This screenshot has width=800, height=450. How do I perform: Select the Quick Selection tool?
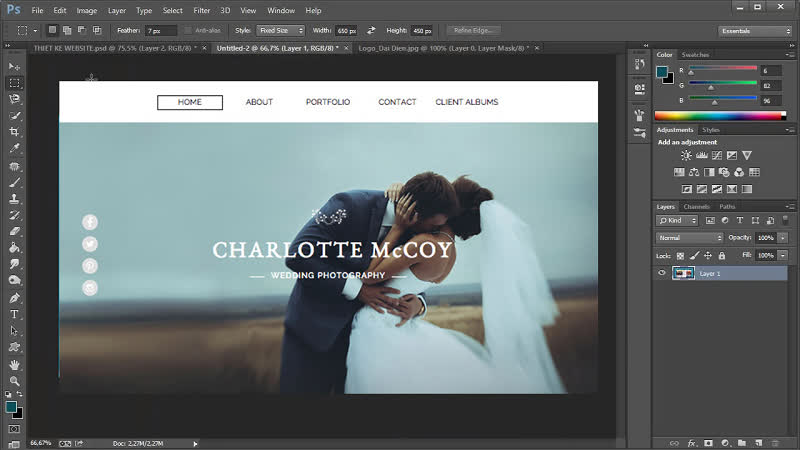(14, 115)
